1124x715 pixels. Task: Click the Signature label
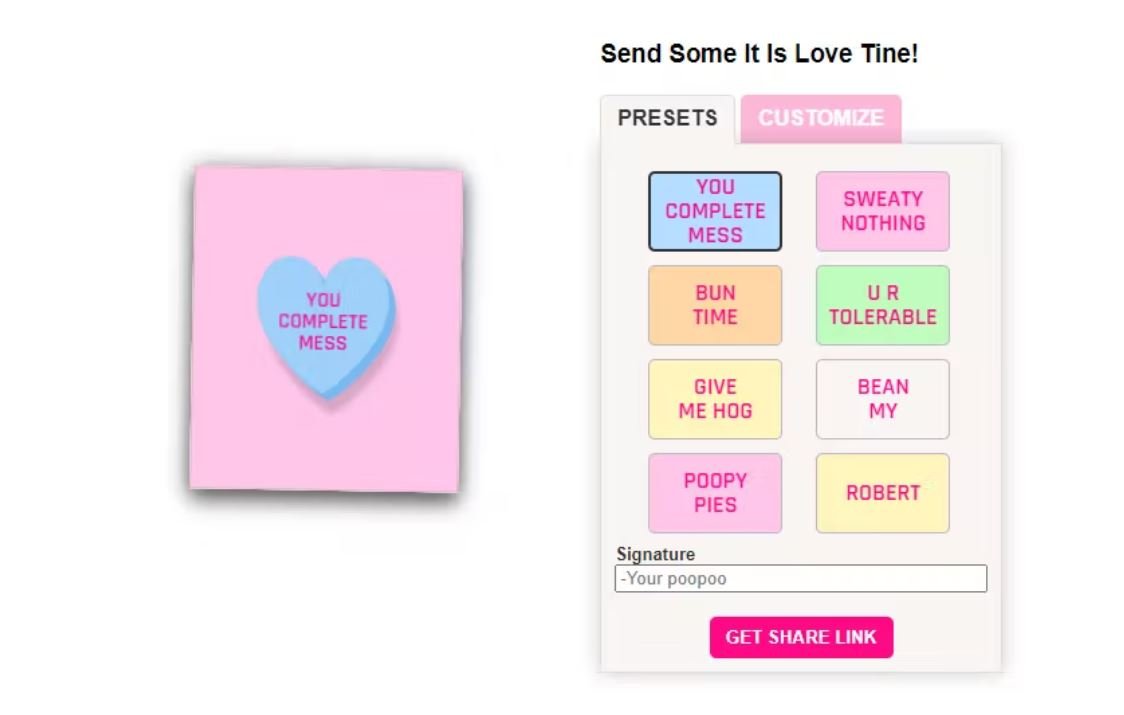(655, 554)
